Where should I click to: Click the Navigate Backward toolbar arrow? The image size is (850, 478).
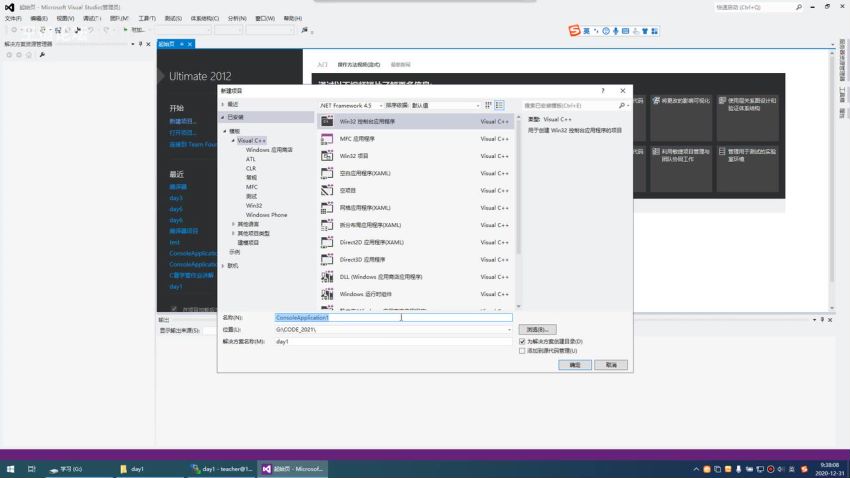(14, 30)
